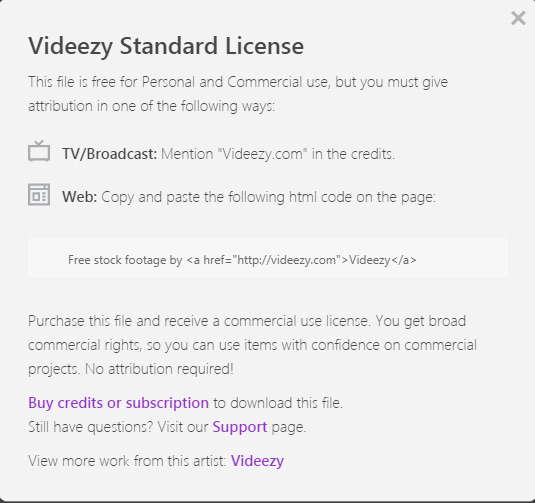535x503 pixels.
Task: Open the Buy credits or subscription link
Action: coord(118,403)
